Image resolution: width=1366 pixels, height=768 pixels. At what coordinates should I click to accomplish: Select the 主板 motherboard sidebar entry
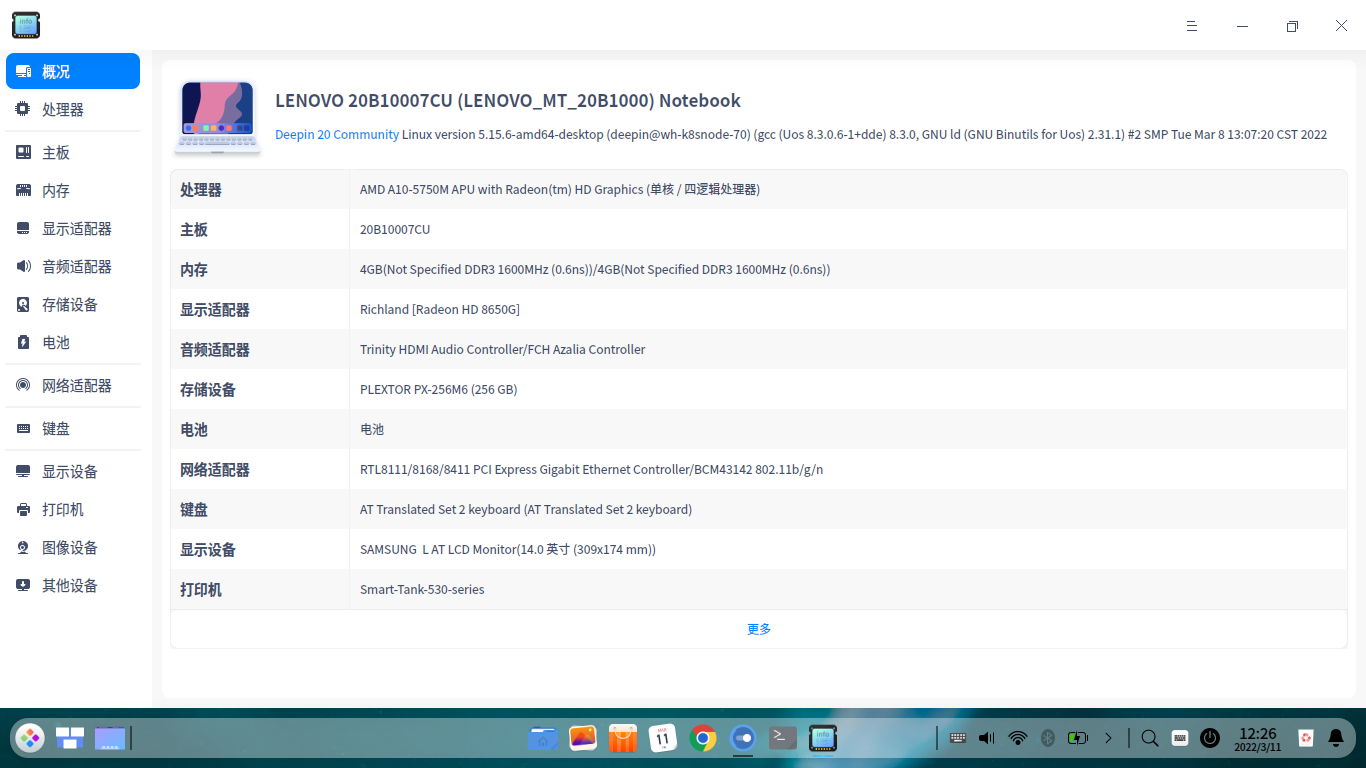(x=73, y=153)
